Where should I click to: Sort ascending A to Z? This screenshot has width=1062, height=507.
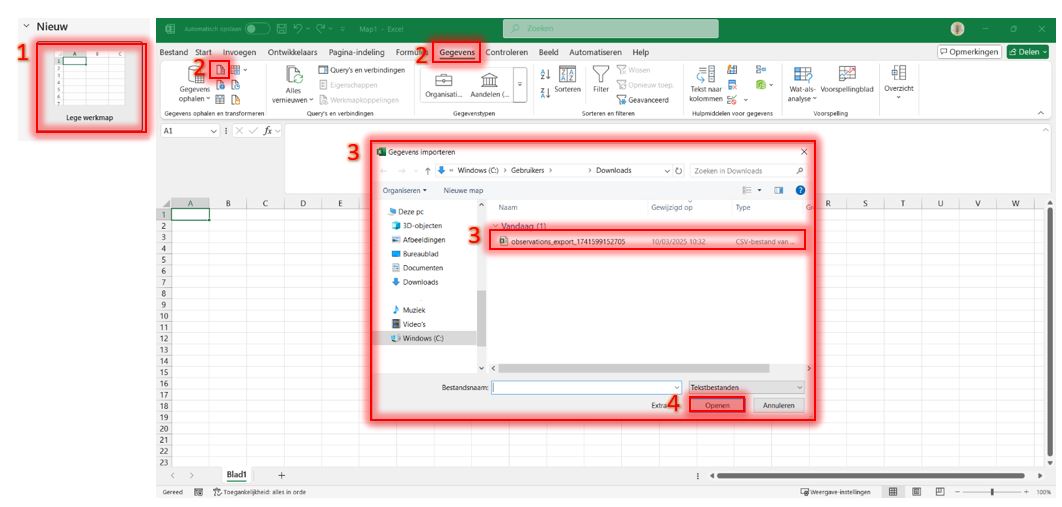point(546,74)
